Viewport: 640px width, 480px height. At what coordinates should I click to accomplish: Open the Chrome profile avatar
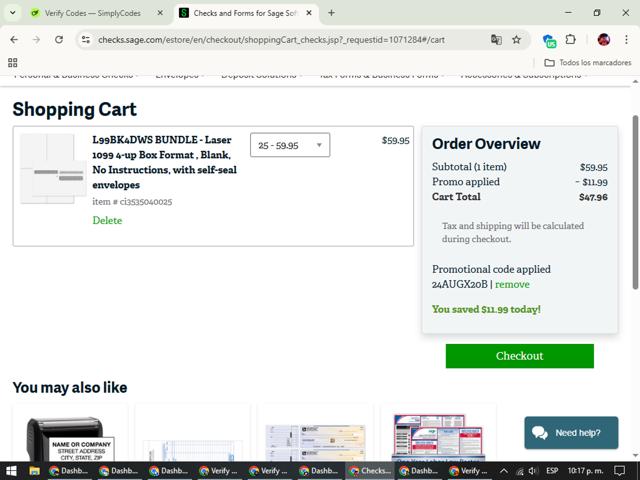pos(604,40)
